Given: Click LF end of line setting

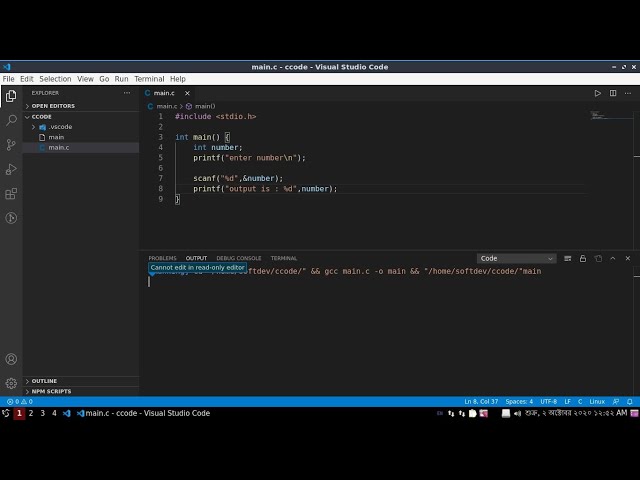Looking at the screenshot, I should pyautogui.click(x=567, y=402).
